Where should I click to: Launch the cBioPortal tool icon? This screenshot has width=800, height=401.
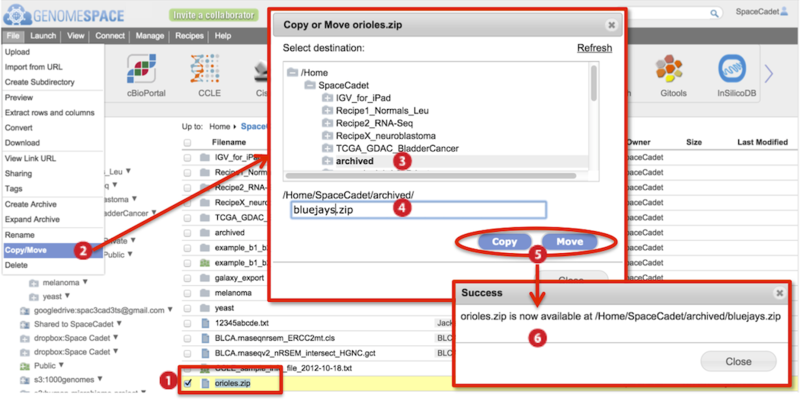coord(141,69)
